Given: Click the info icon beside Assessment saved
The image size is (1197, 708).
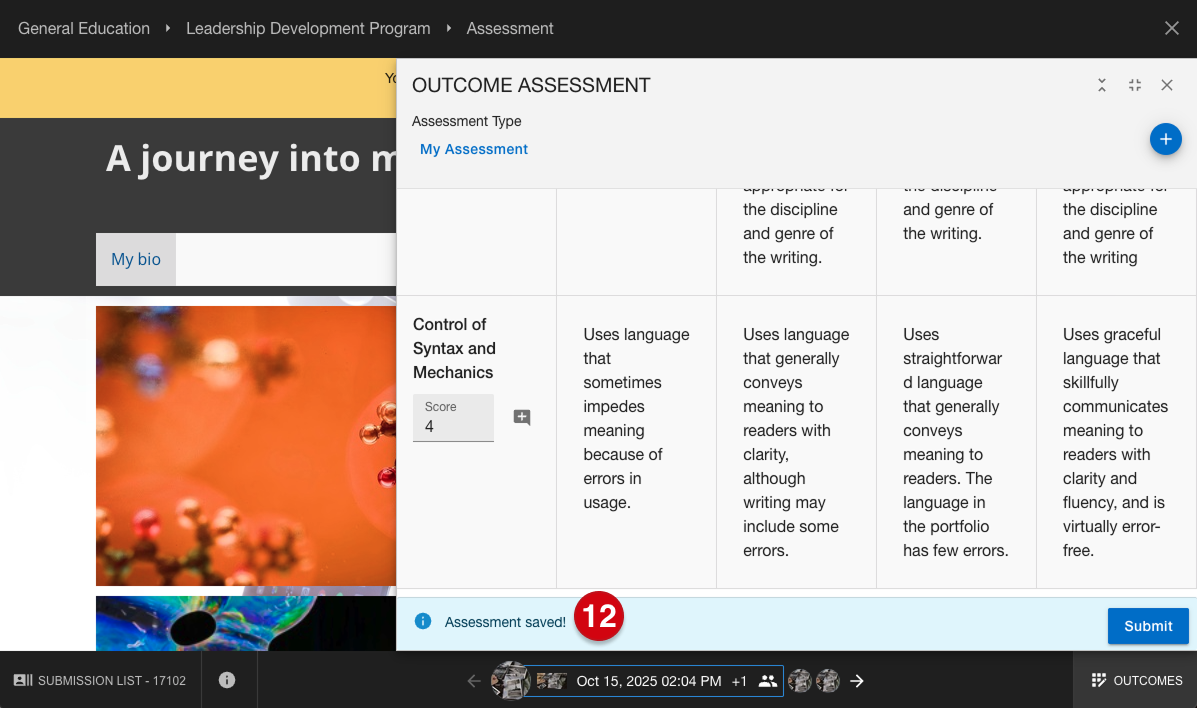Looking at the screenshot, I should click(423, 621).
